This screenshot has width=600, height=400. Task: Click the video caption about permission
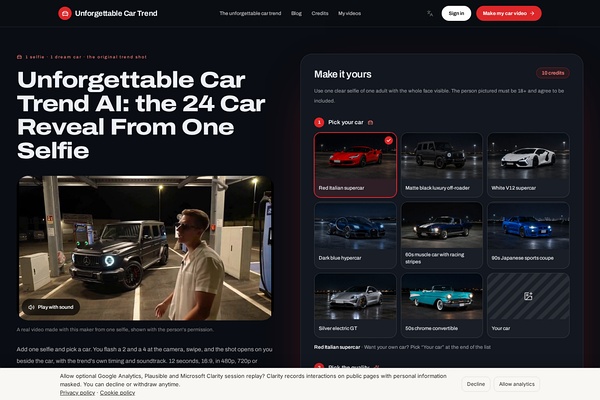[115, 330]
